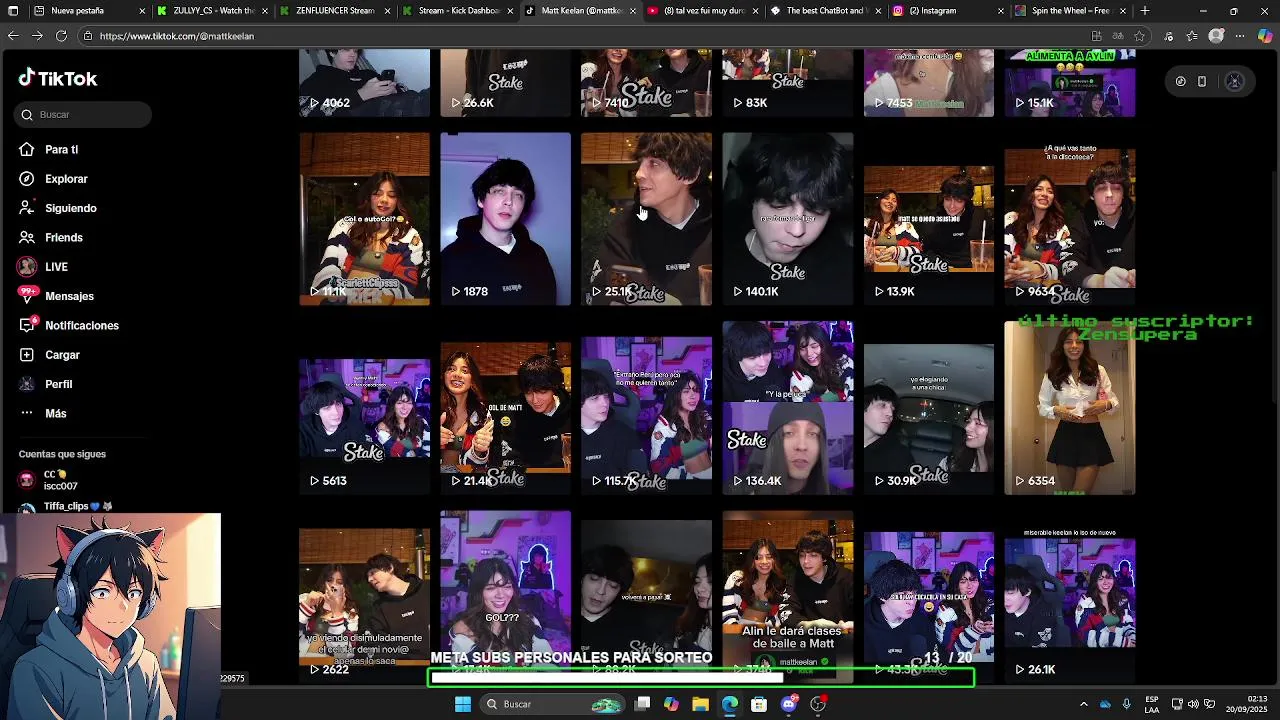This screenshot has width=1280, height=720.
Task: Click the ESP LAA language indicator
Action: point(1152,704)
